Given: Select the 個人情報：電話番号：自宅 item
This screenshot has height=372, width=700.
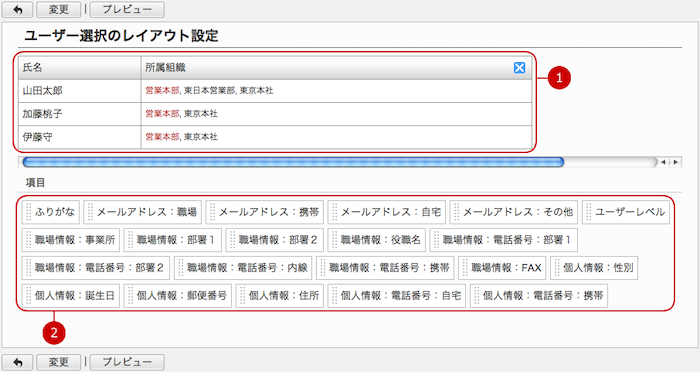Looking at the screenshot, I should (x=396, y=296).
